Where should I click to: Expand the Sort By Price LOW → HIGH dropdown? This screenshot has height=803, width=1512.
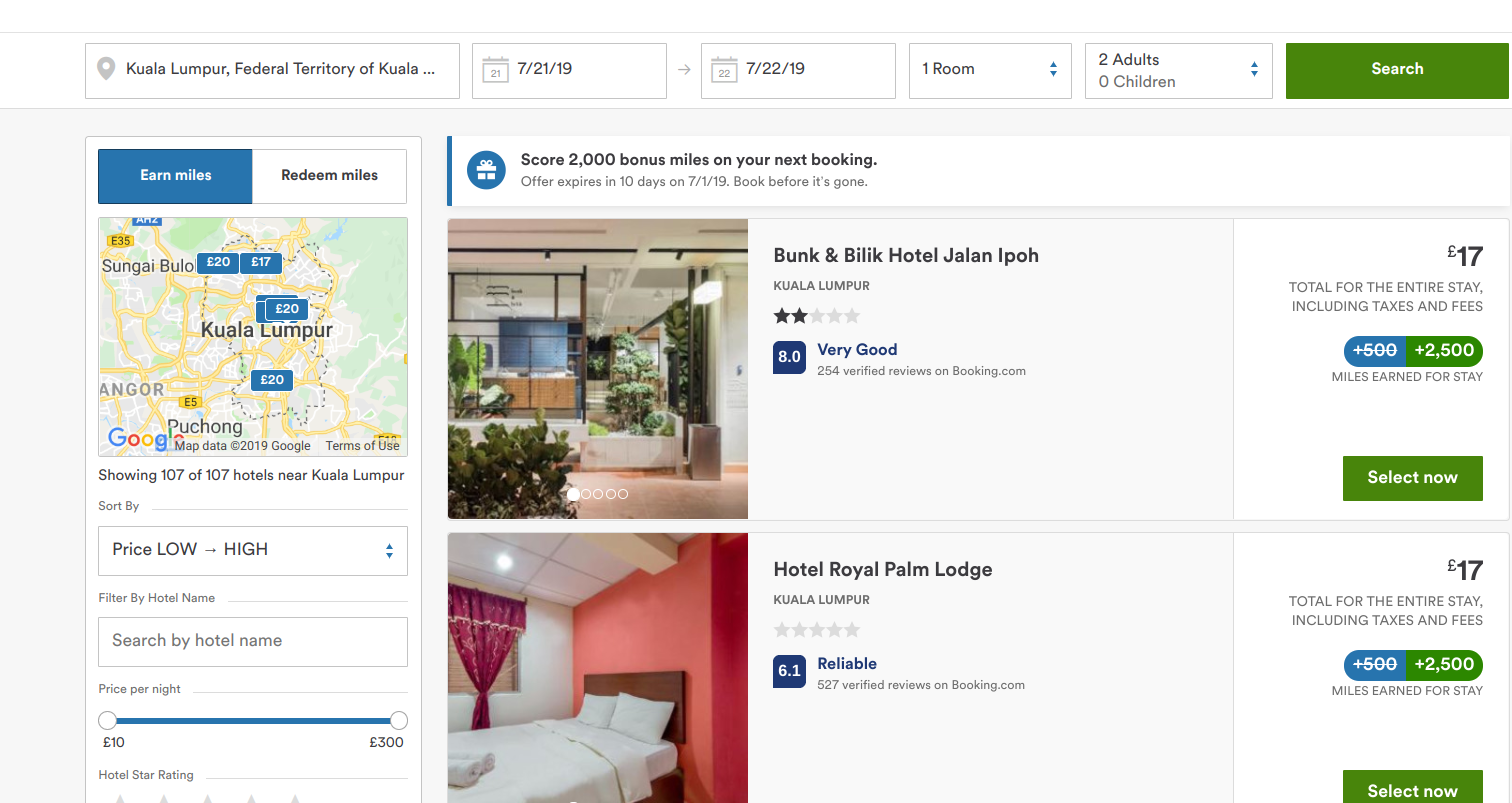[x=252, y=550]
